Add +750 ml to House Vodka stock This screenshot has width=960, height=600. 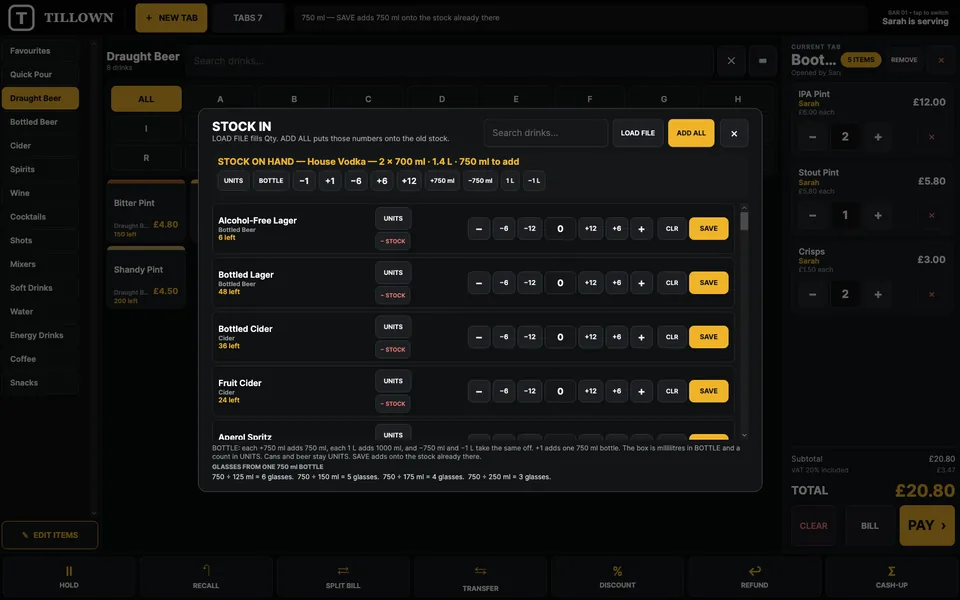point(442,181)
